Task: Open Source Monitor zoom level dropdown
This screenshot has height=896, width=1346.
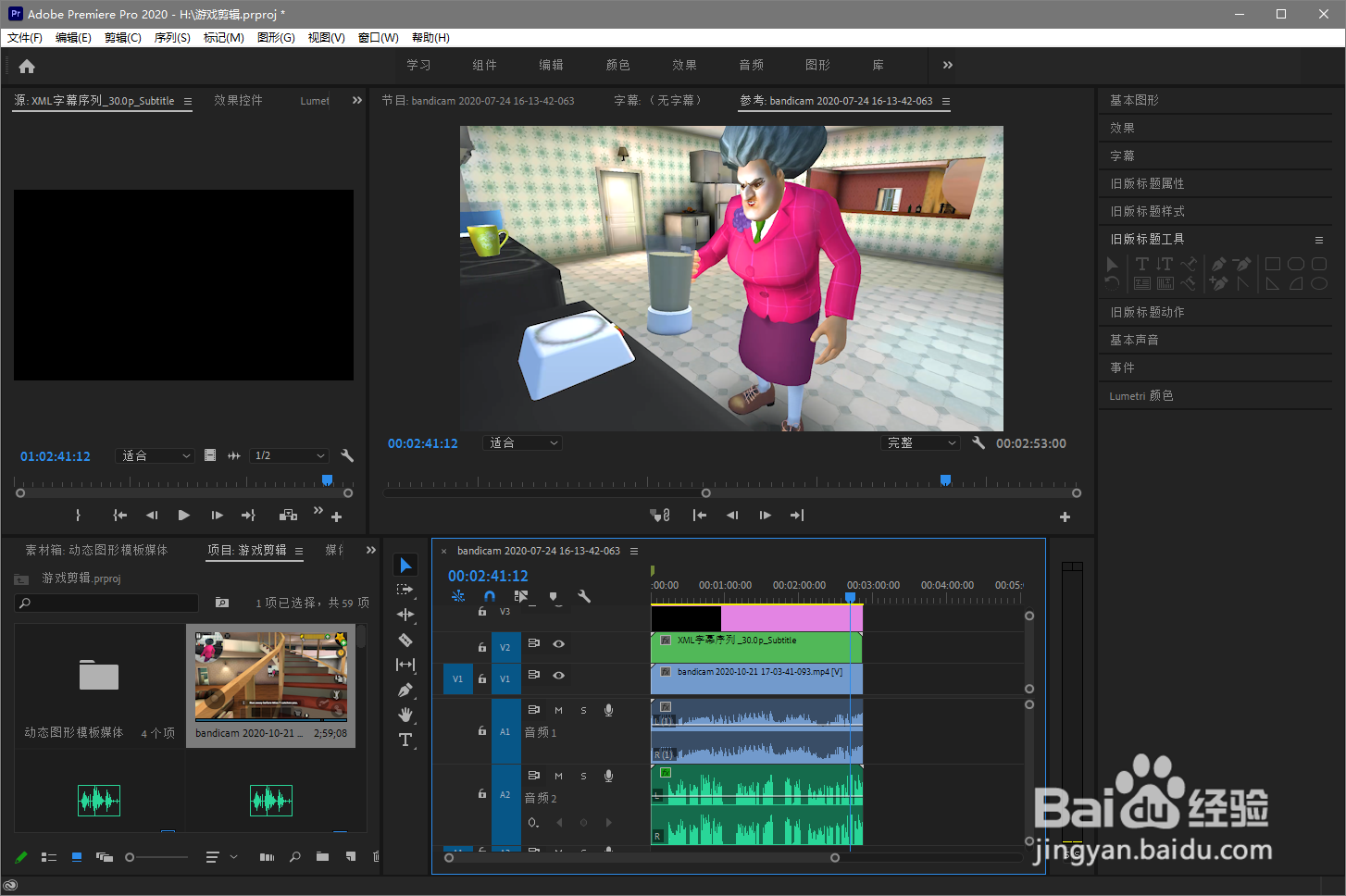Action: coord(156,455)
